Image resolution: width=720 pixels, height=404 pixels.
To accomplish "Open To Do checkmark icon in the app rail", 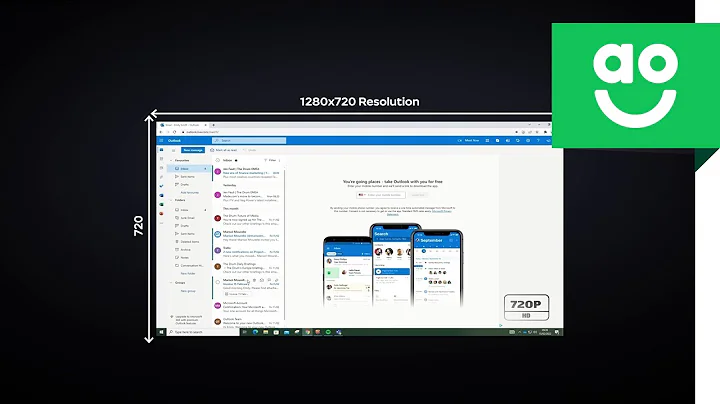I will (161, 186).
